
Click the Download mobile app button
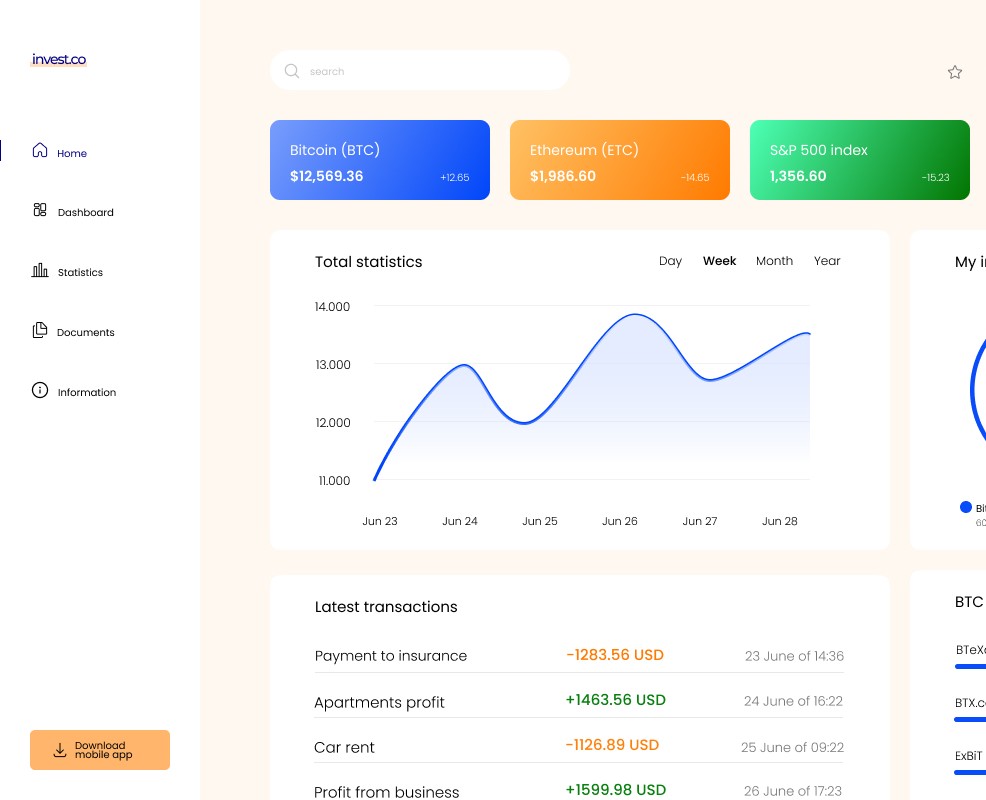point(100,750)
